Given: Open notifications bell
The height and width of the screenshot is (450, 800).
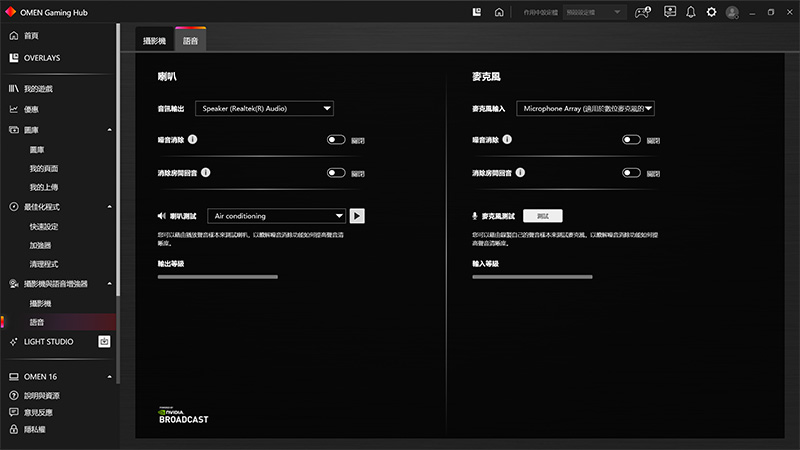Looking at the screenshot, I should tap(691, 12).
